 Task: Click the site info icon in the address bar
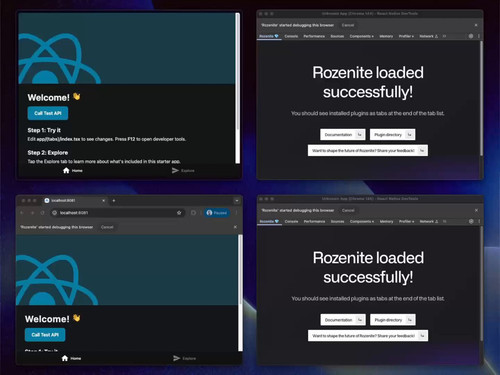pyautogui.click(x=55, y=213)
